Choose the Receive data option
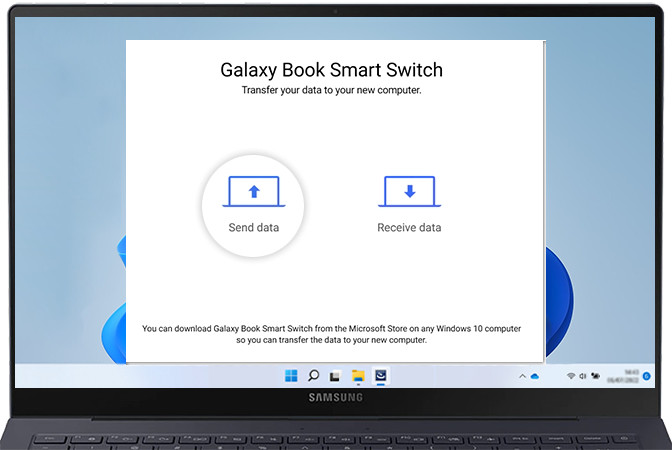 [x=409, y=204]
